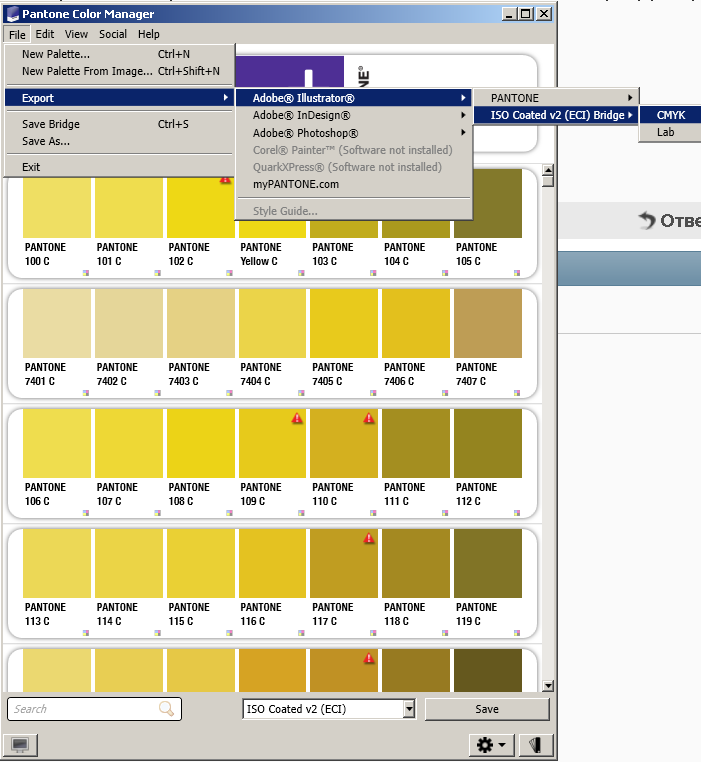The width and height of the screenshot is (701, 762).
Task: Click the Search input field
Action: (94, 709)
